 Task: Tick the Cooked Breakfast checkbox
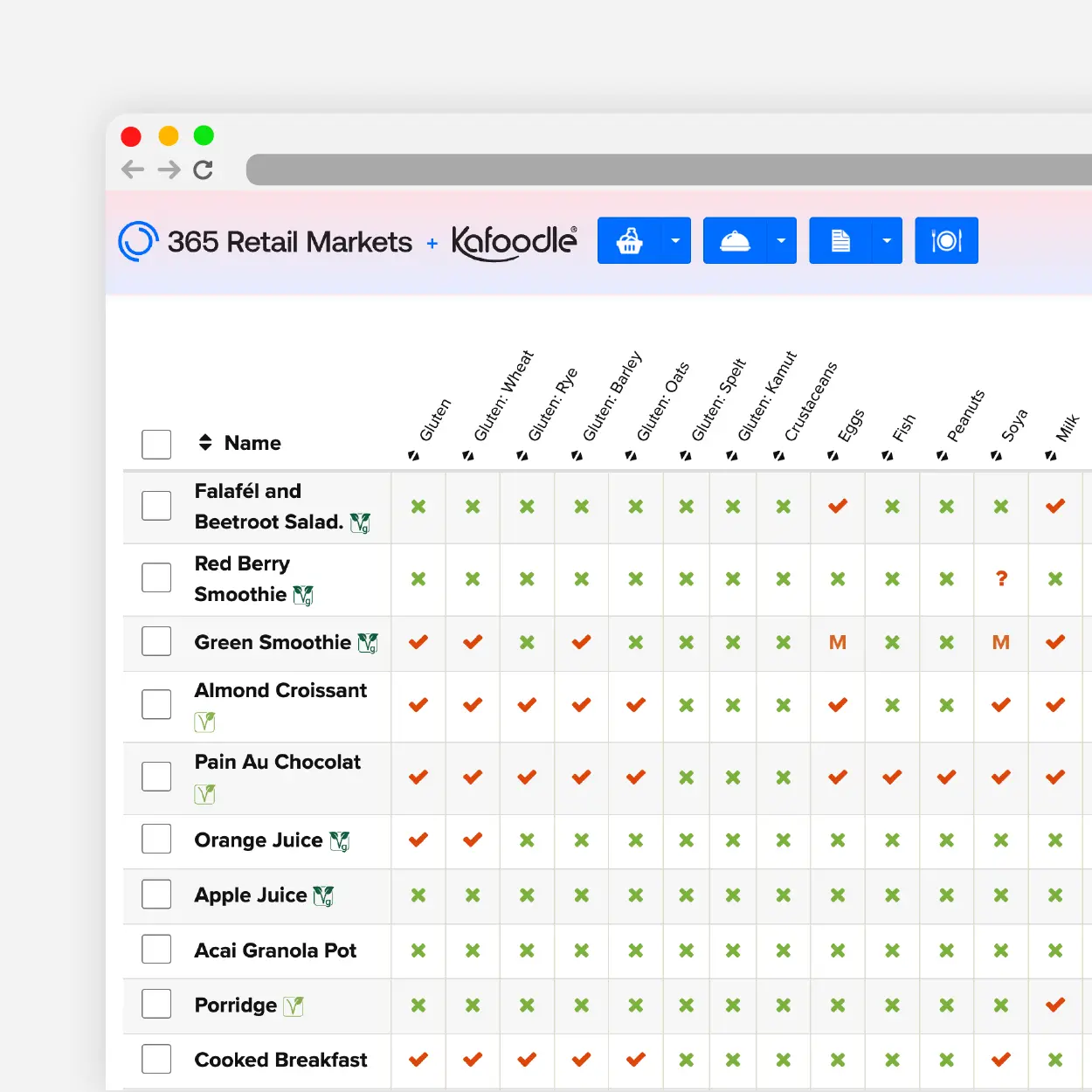click(x=156, y=1059)
